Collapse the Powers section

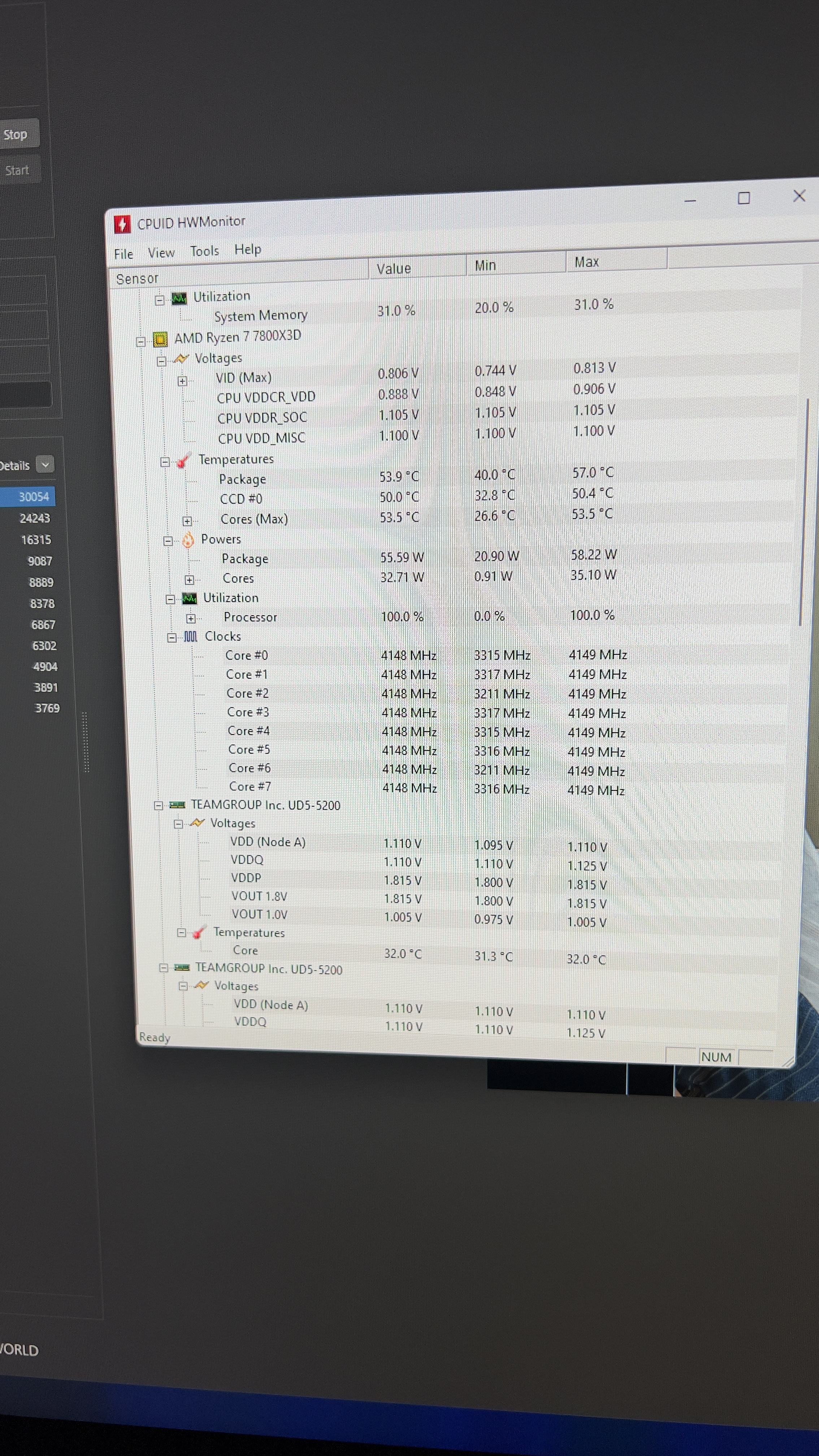click(168, 541)
